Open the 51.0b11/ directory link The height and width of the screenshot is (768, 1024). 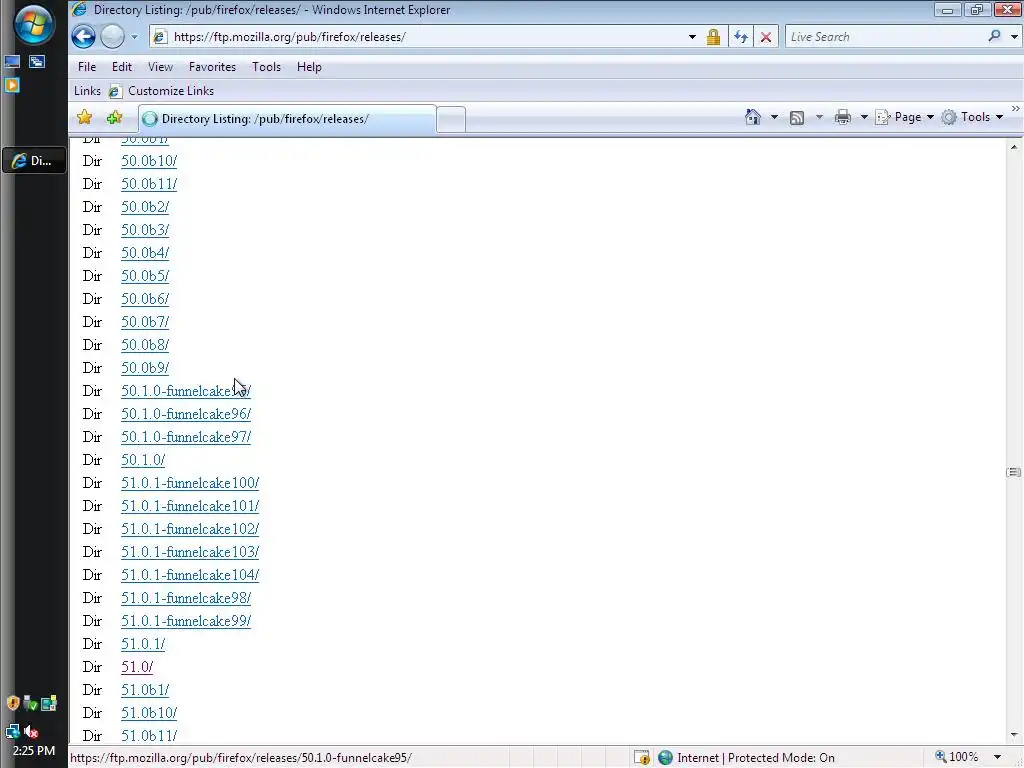point(149,736)
